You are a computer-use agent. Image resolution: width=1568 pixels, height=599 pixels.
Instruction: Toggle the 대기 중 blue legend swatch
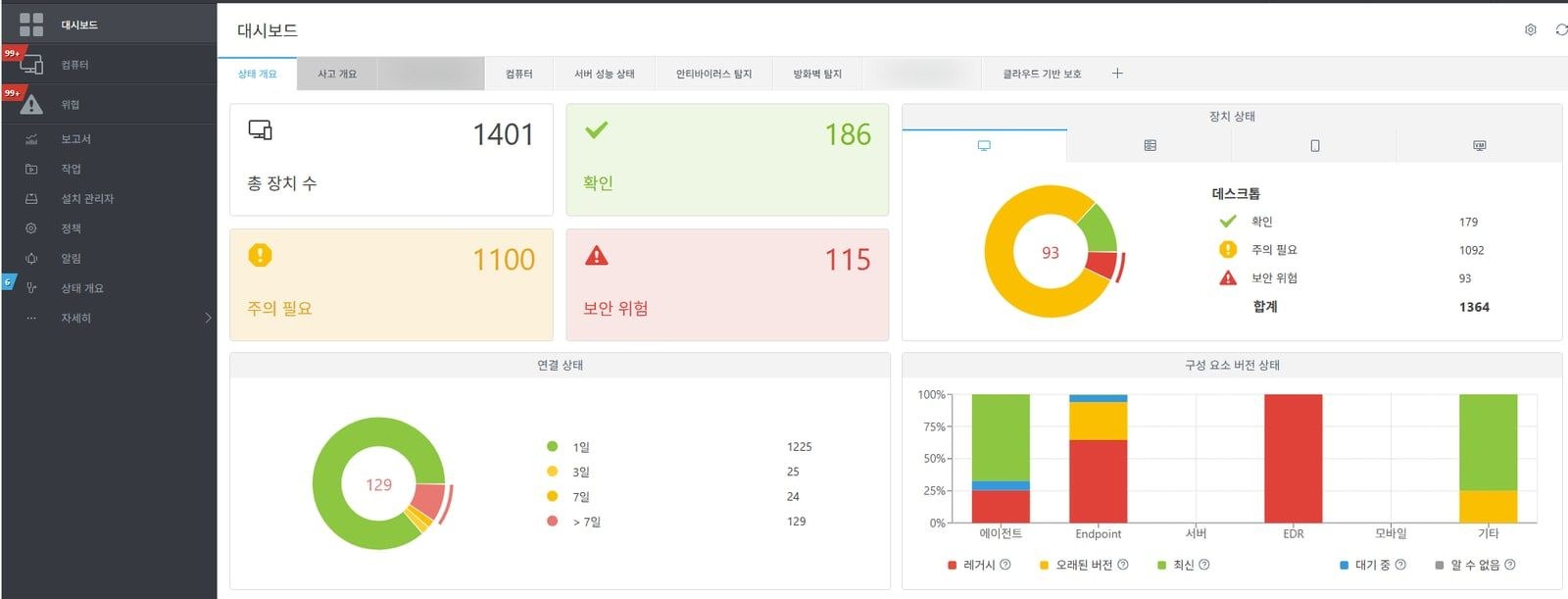1345,566
